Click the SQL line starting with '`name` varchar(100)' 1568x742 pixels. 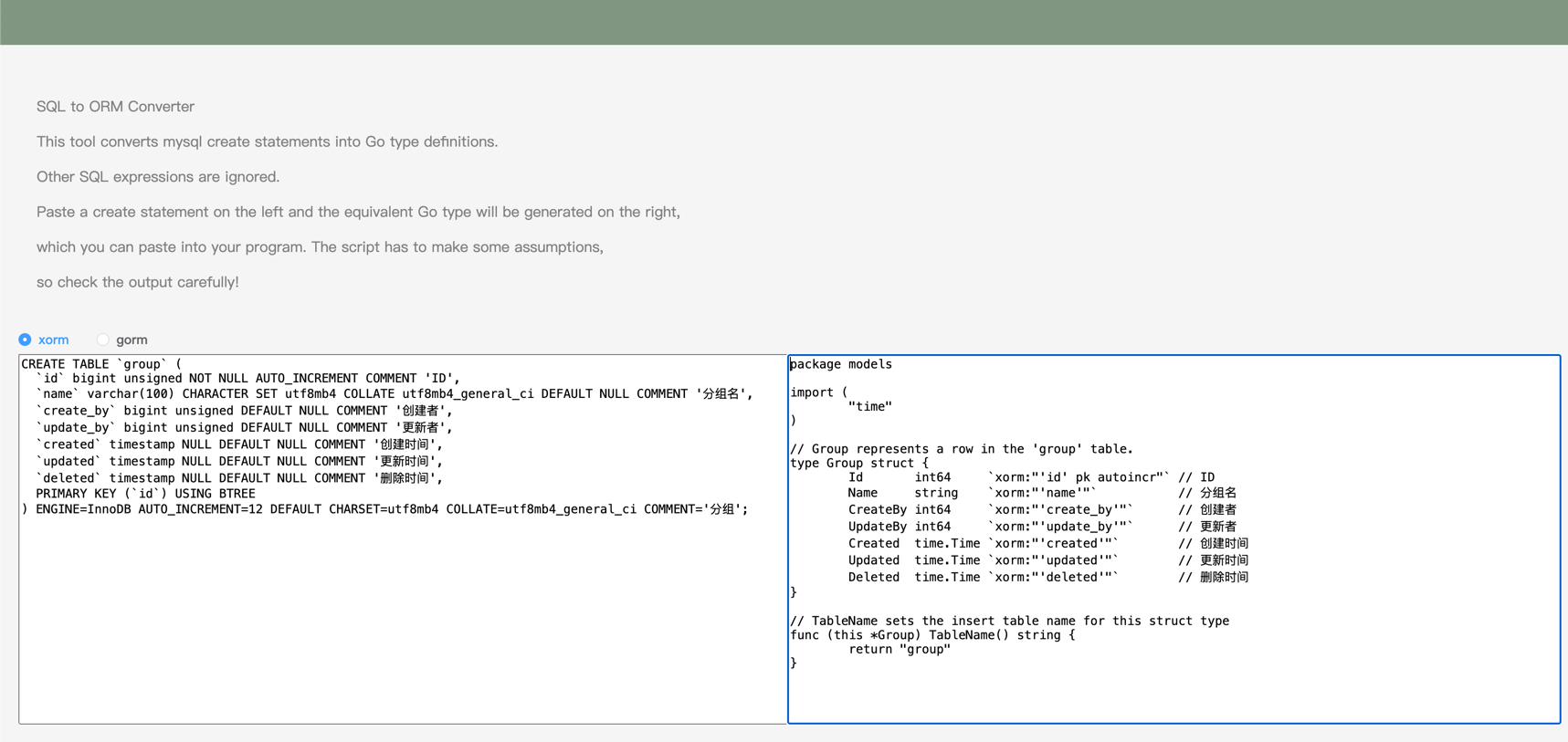(x=395, y=394)
